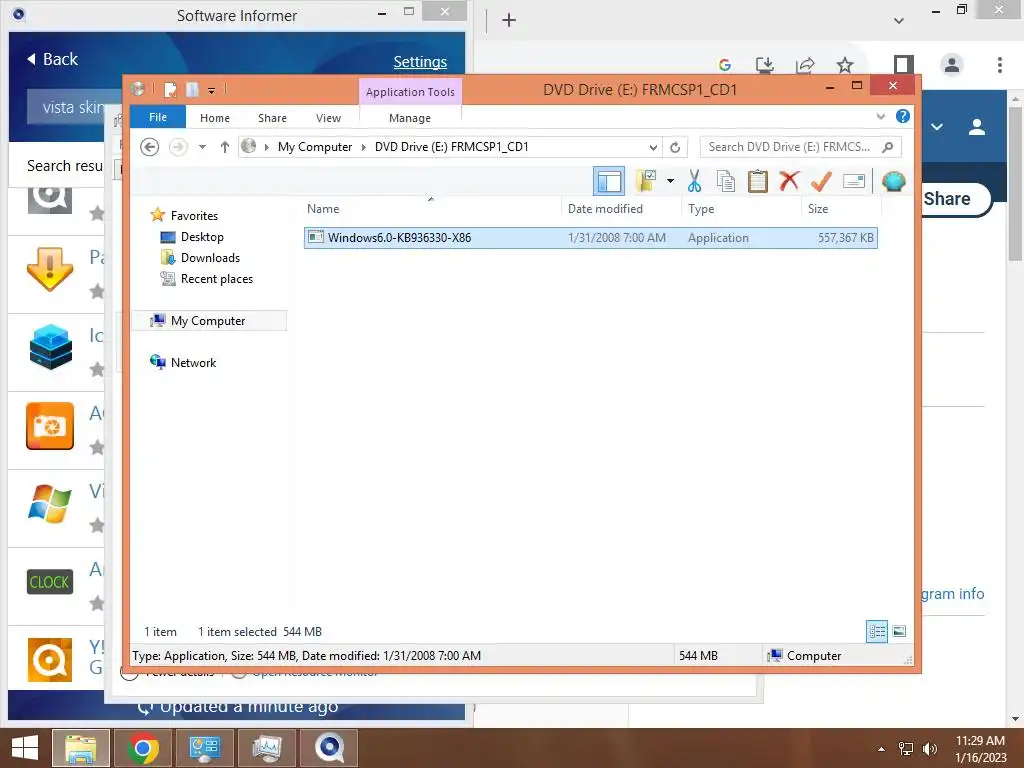This screenshot has height=768, width=1024.
Task: Select Desktop in Favorites
Action: pos(202,236)
